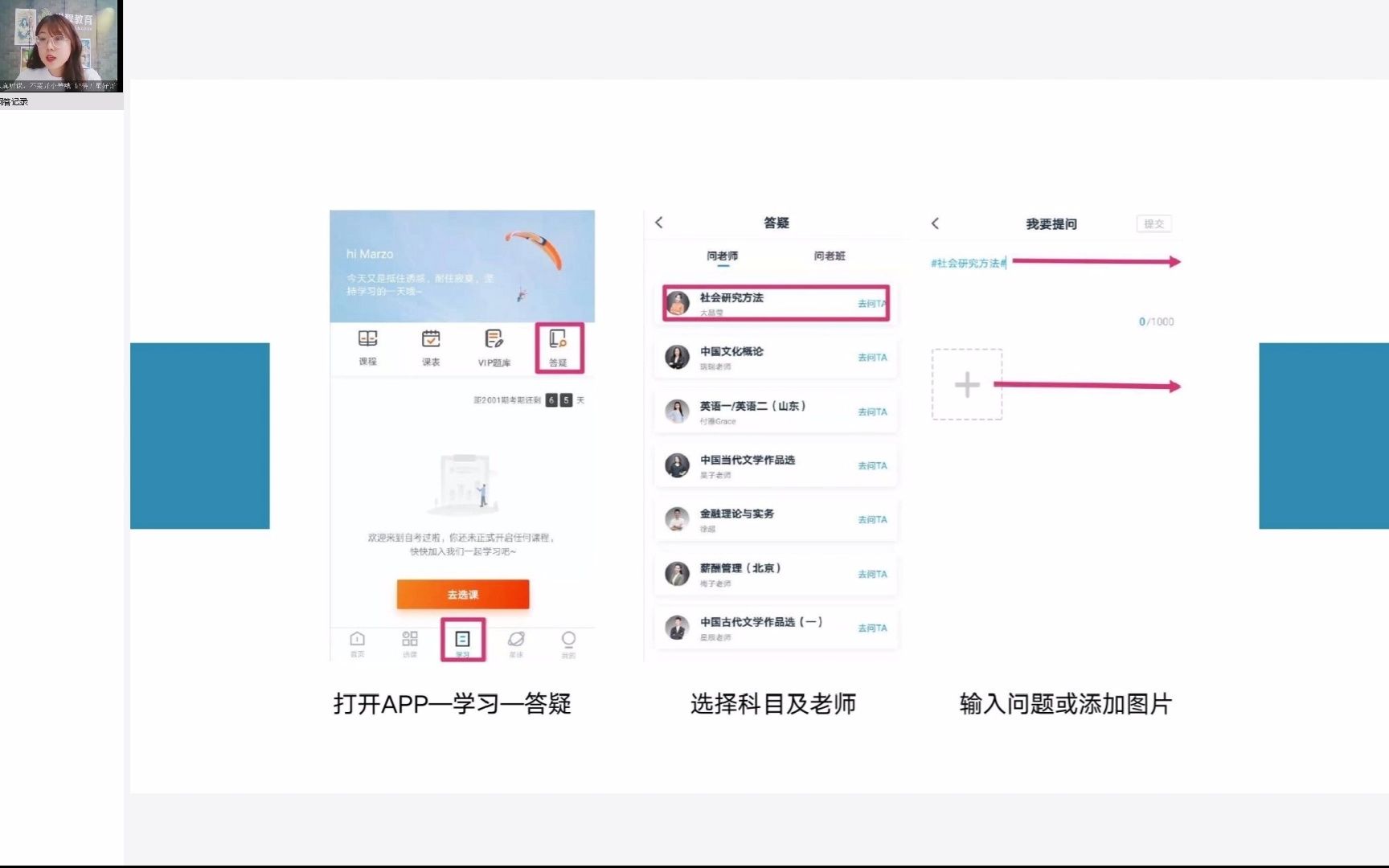
Task: Click the 金融理论与实务 subject title
Action: point(737,514)
